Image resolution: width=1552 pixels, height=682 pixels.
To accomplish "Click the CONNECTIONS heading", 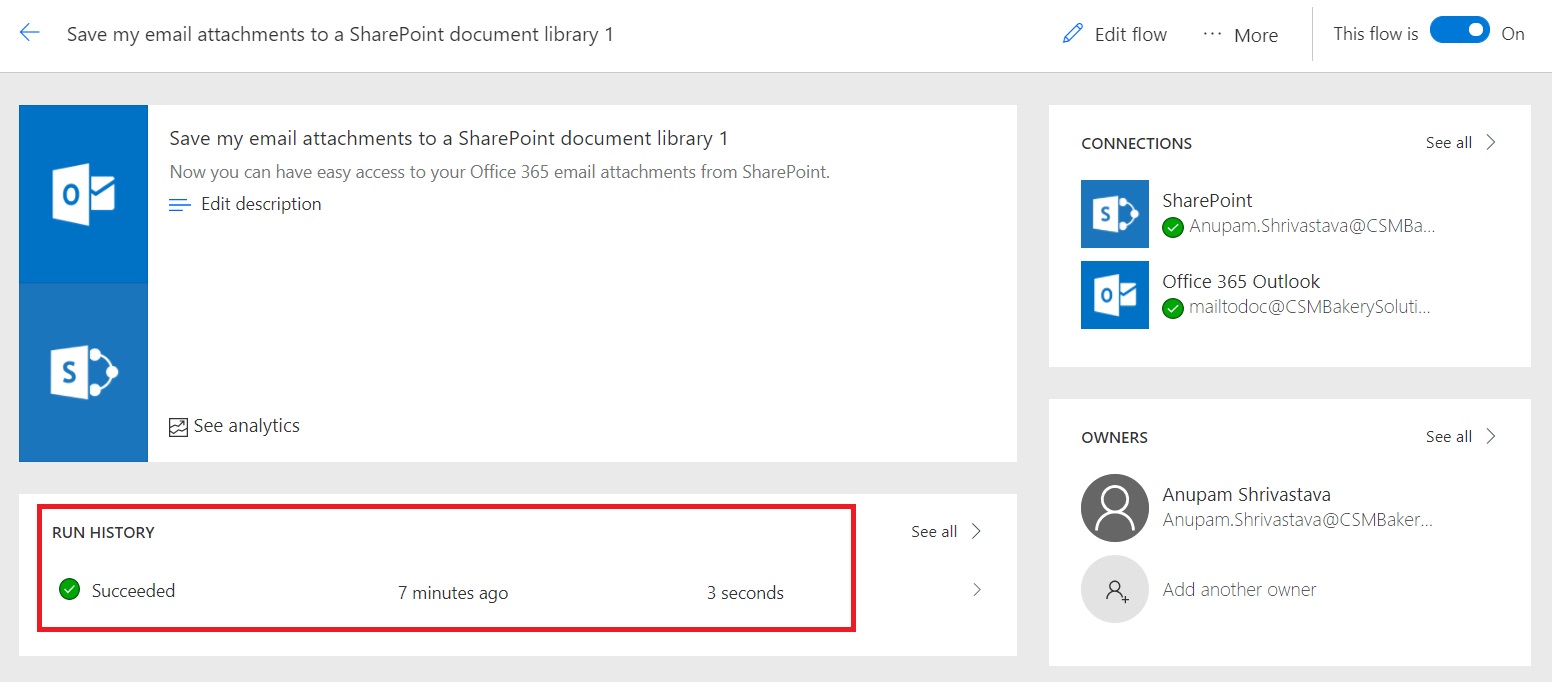I will click(x=1137, y=144).
